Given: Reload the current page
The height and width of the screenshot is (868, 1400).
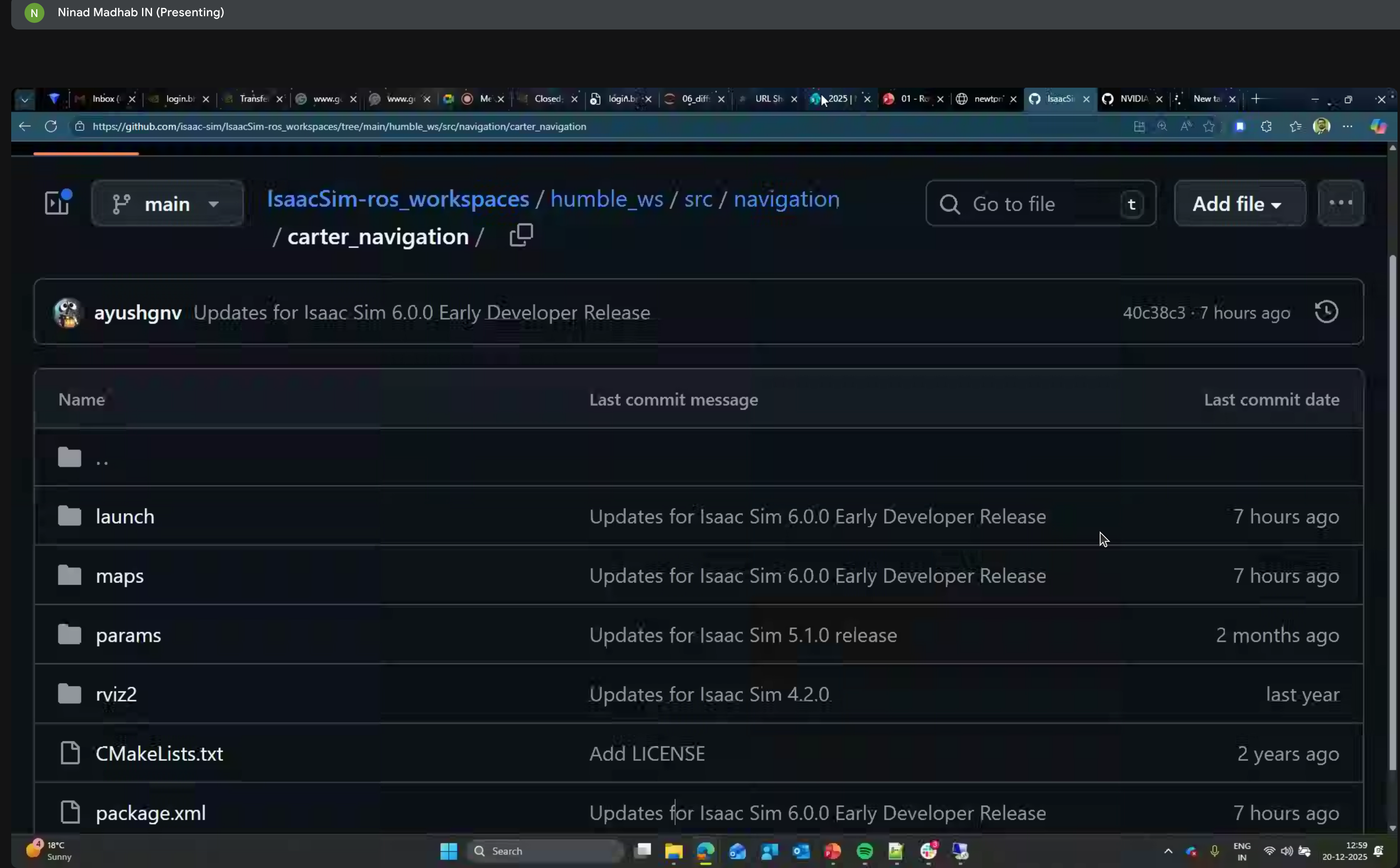Looking at the screenshot, I should (x=51, y=126).
